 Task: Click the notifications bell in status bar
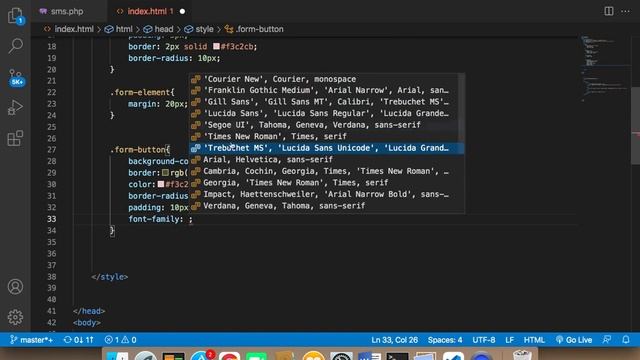click(x=626, y=340)
